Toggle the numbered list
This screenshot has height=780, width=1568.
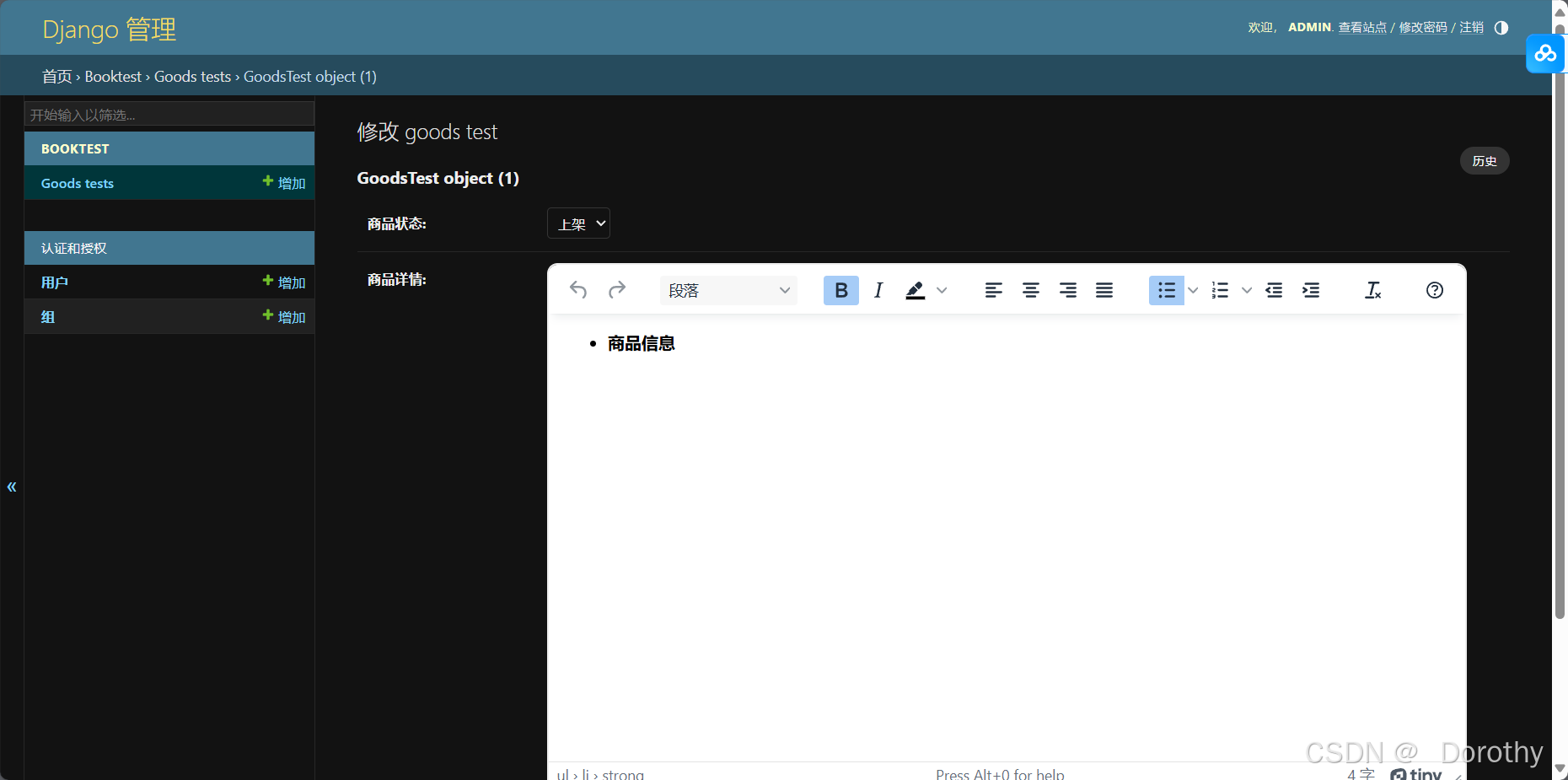(x=1220, y=290)
